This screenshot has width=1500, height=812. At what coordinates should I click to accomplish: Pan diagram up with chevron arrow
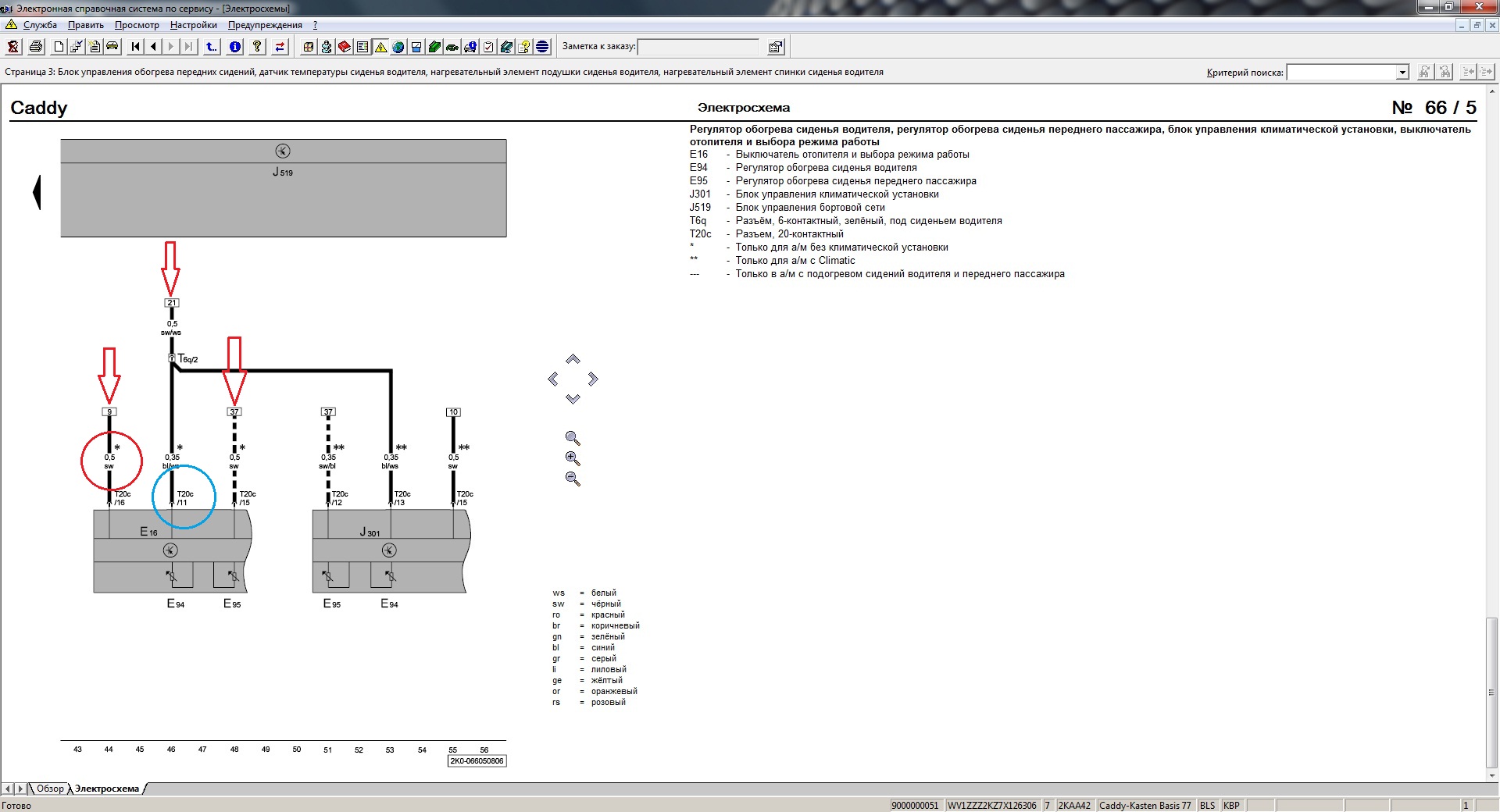[573, 359]
